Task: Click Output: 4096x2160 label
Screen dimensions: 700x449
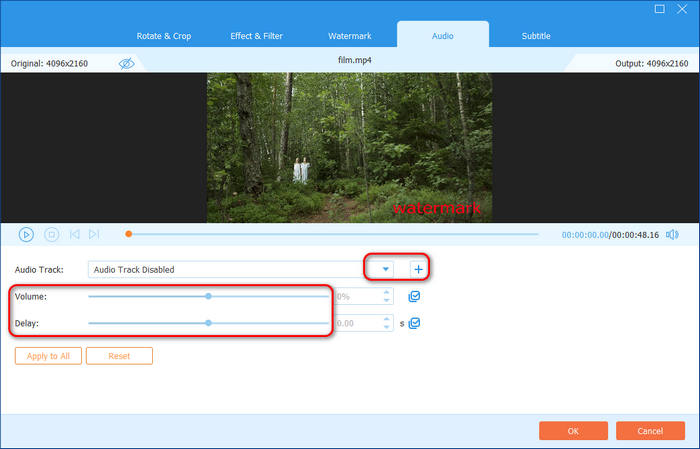Action: click(x=652, y=63)
